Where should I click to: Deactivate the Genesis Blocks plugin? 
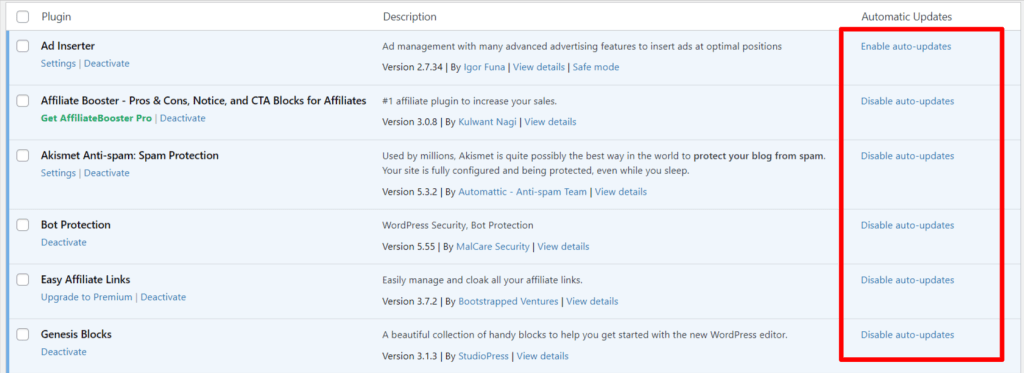pyautogui.click(x=63, y=352)
